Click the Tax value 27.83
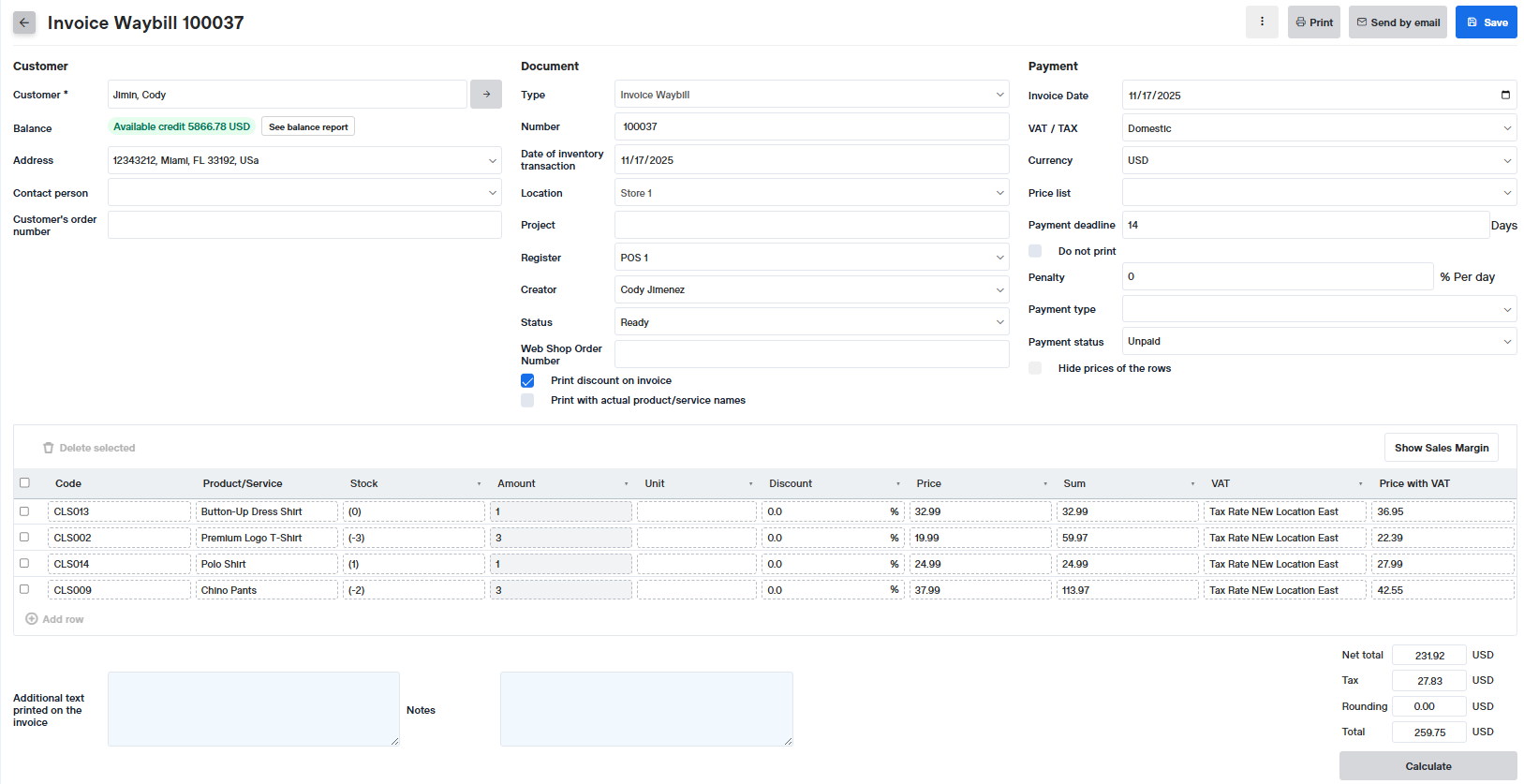 point(1428,681)
